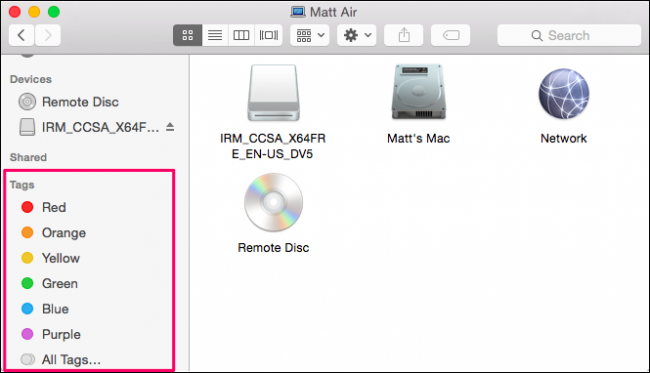The image size is (650, 373).
Task: Click the All Tags gray circle icon
Action: click(28, 359)
